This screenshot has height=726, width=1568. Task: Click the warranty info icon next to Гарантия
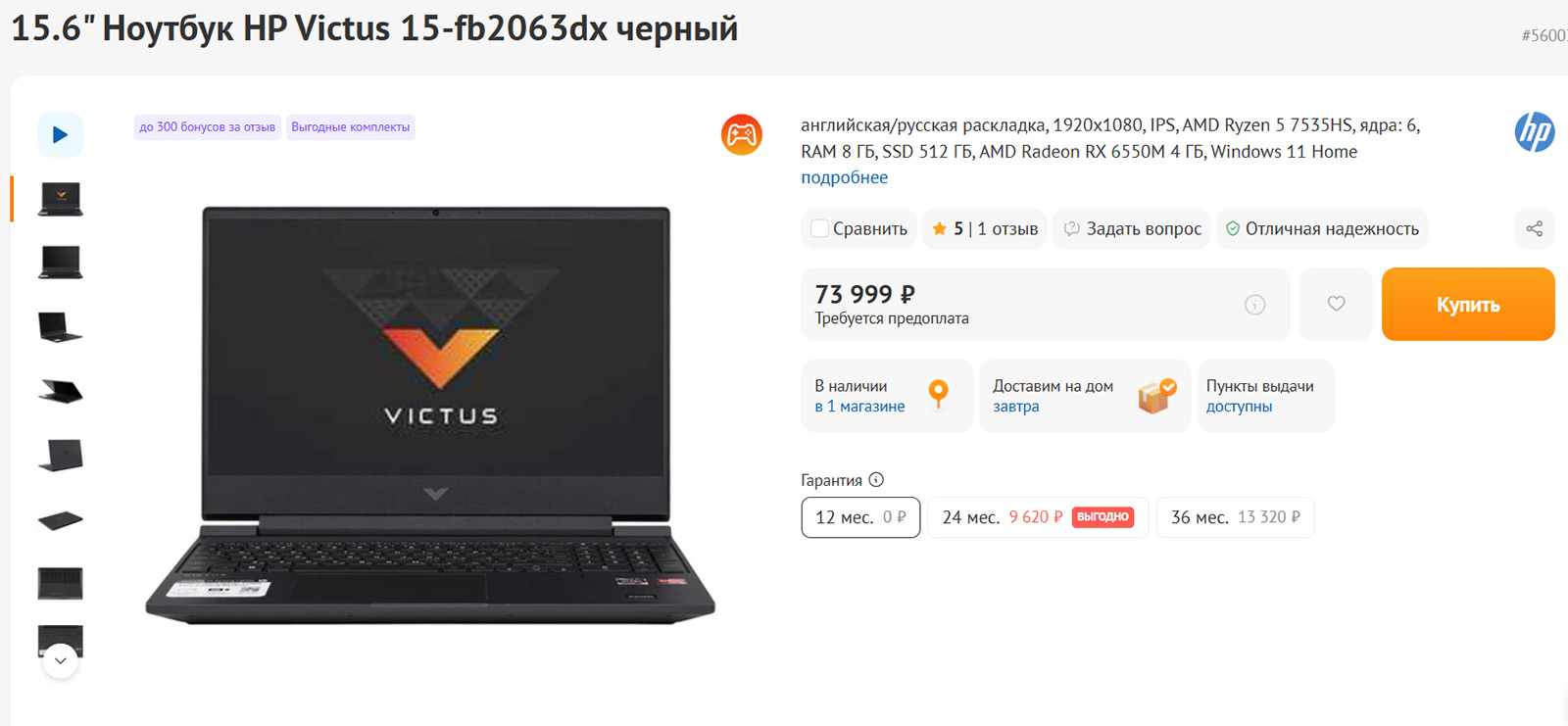click(876, 479)
